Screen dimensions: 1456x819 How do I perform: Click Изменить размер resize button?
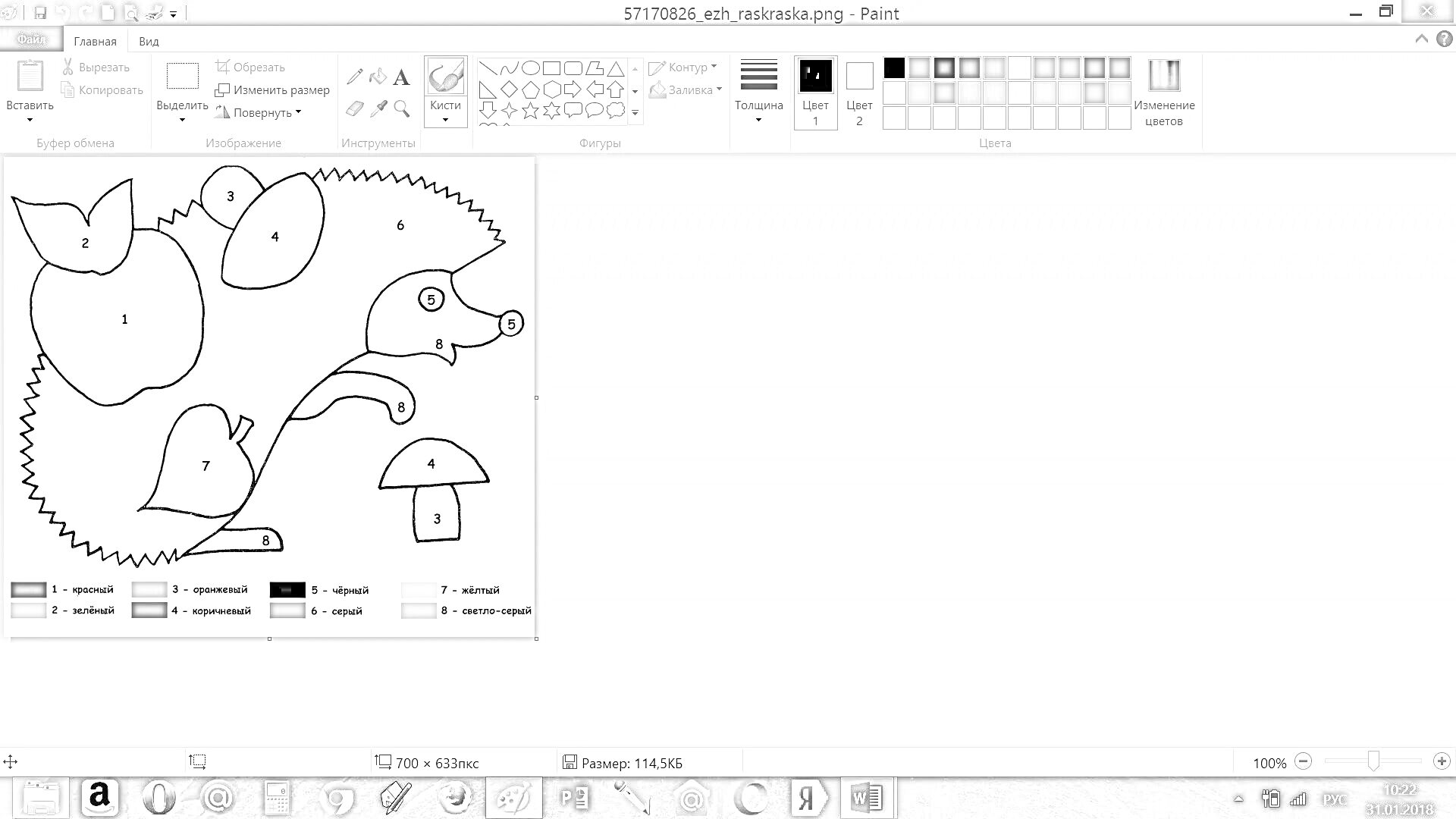pos(272,90)
